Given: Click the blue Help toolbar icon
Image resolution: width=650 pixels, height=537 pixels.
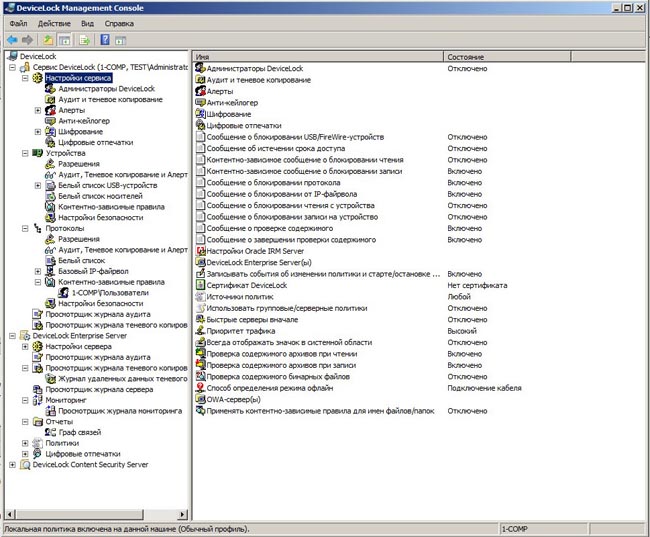Looking at the screenshot, I should 105,39.
